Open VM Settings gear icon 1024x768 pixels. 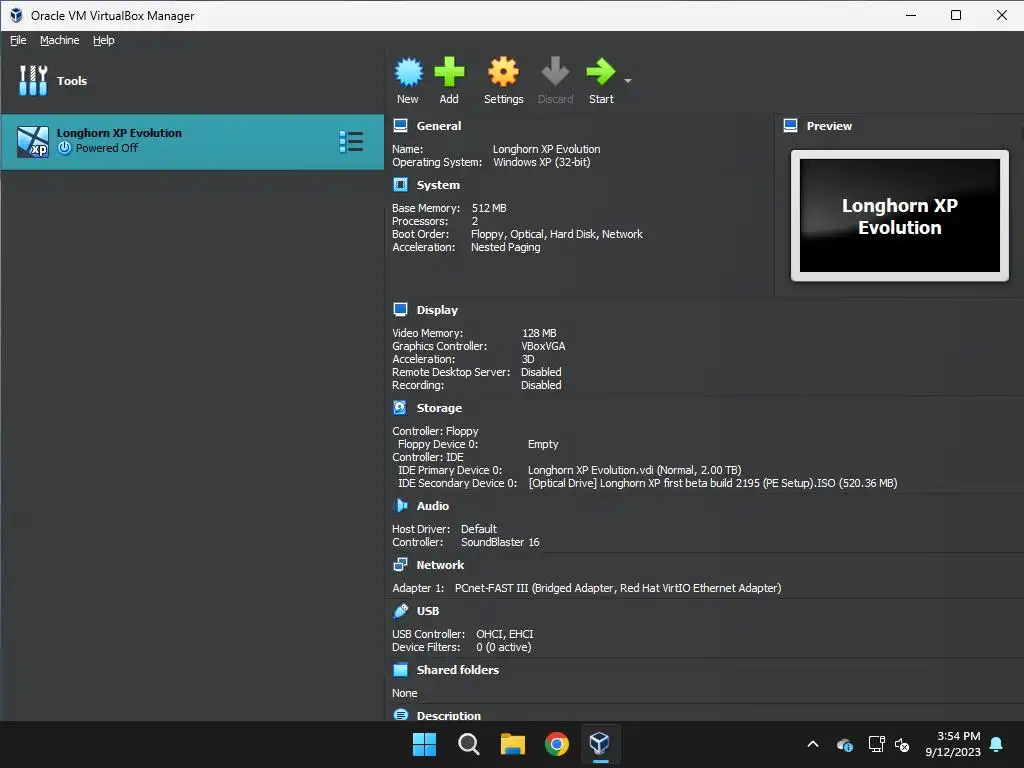pyautogui.click(x=504, y=72)
